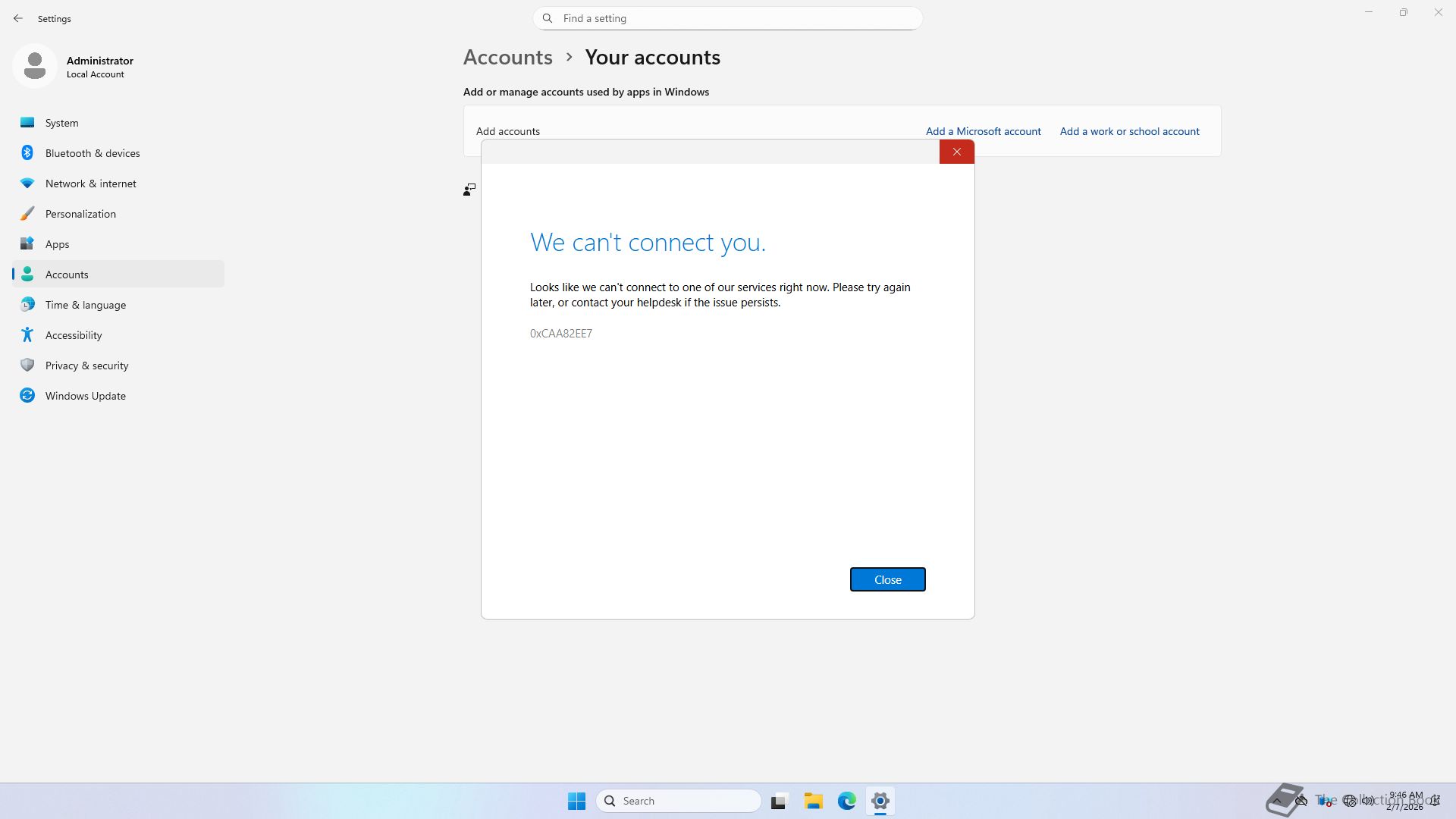Open File Explorer from the taskbar
The width and height of the screenshot is (1456, 819).
[x=813, y=801]
